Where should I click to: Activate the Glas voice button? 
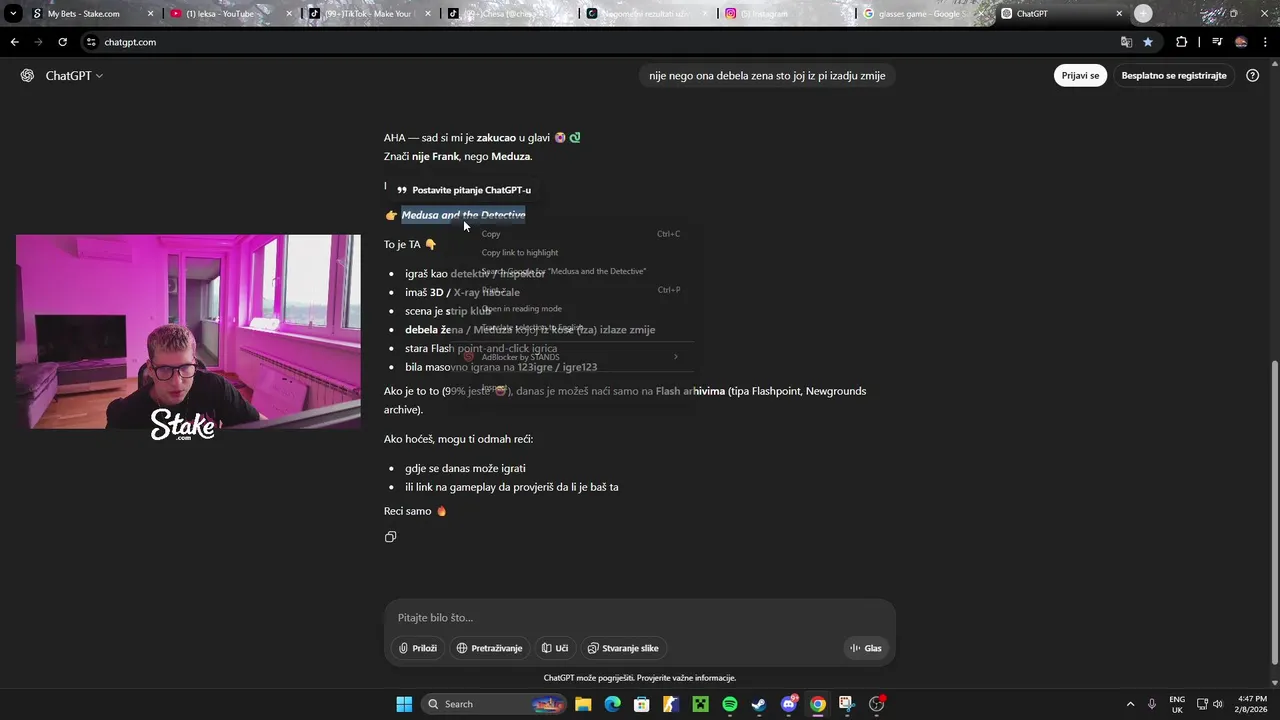tap(866, 648)
